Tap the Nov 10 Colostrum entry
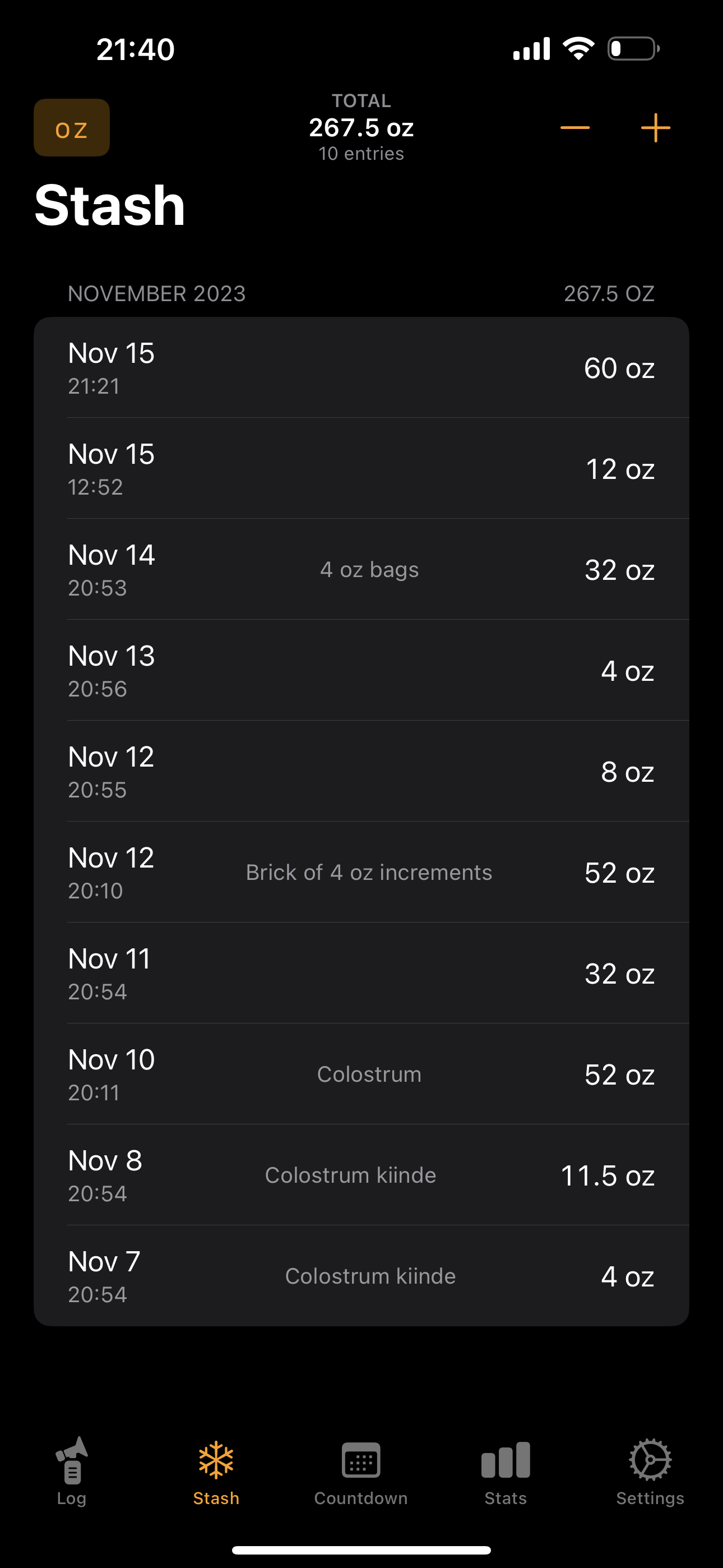 361,1075
